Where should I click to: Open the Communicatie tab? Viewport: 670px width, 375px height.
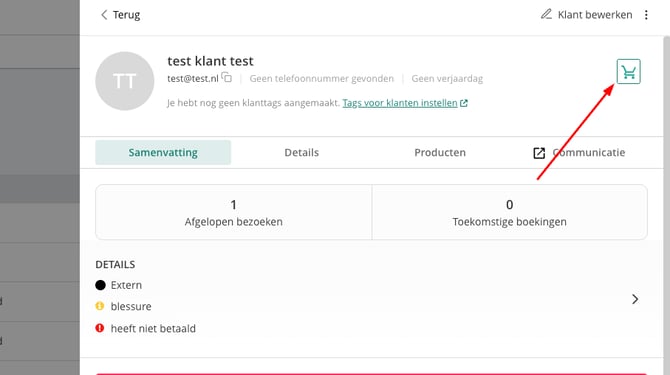pyautogui.click(x=579, y=152)
